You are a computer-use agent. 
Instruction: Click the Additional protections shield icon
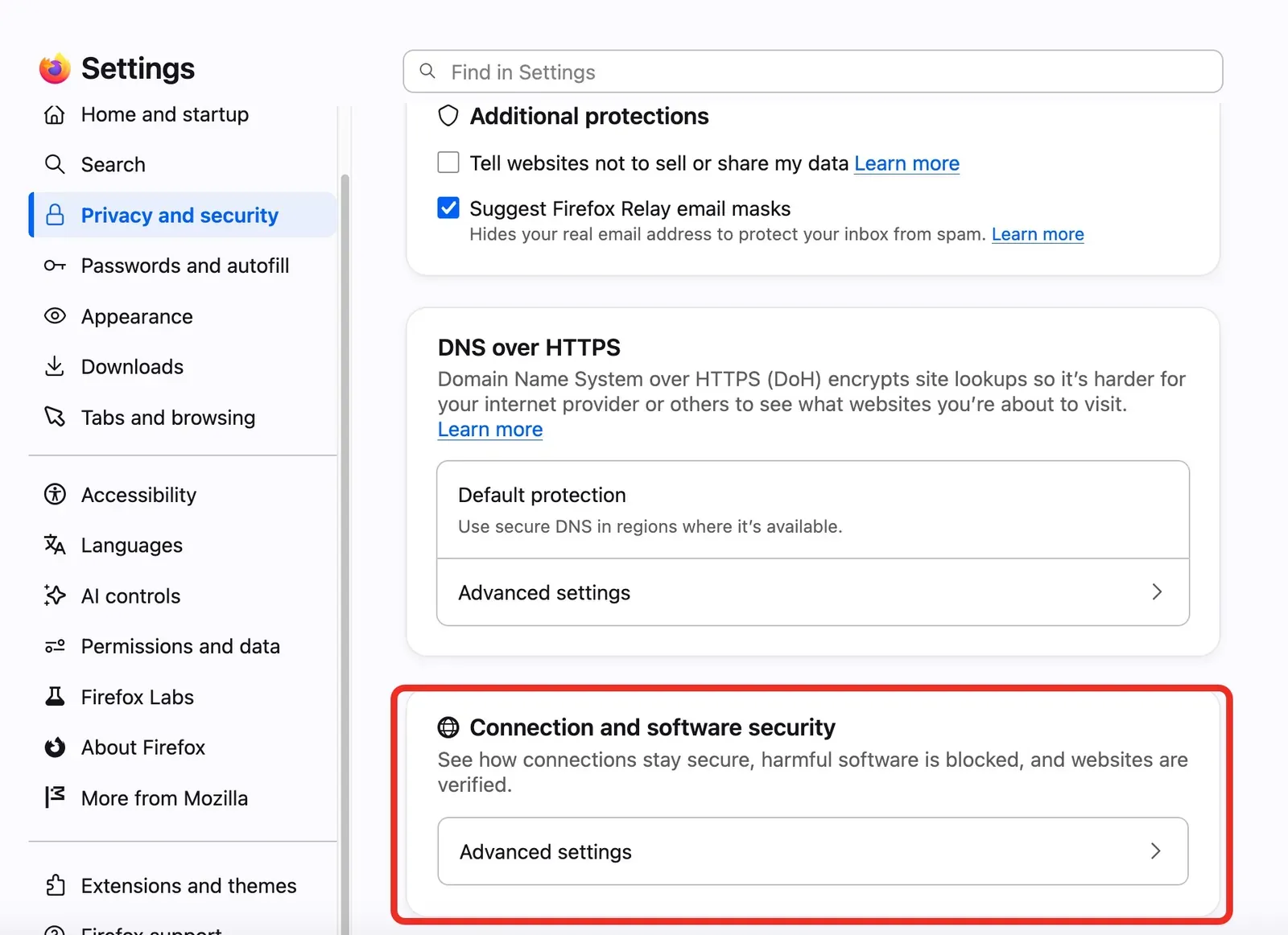448,116
